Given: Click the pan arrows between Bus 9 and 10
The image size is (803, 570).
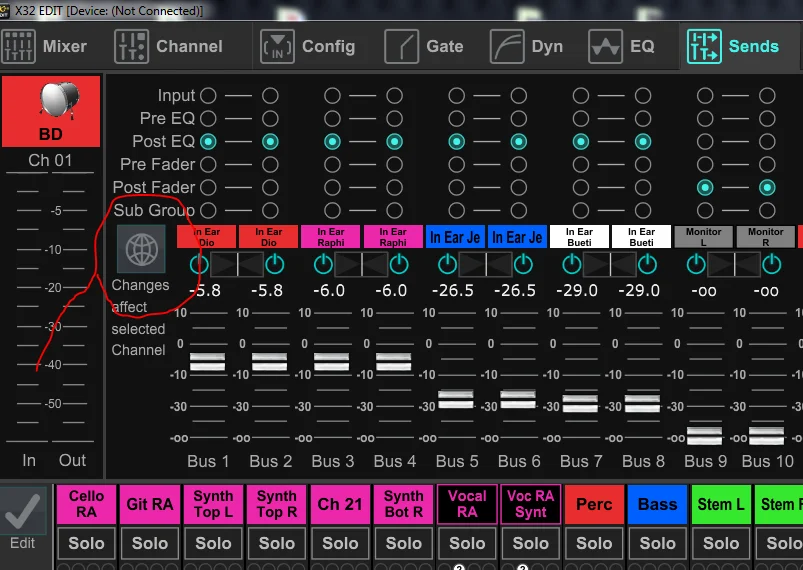Looking at the screenshot, I should pos(735,264).
